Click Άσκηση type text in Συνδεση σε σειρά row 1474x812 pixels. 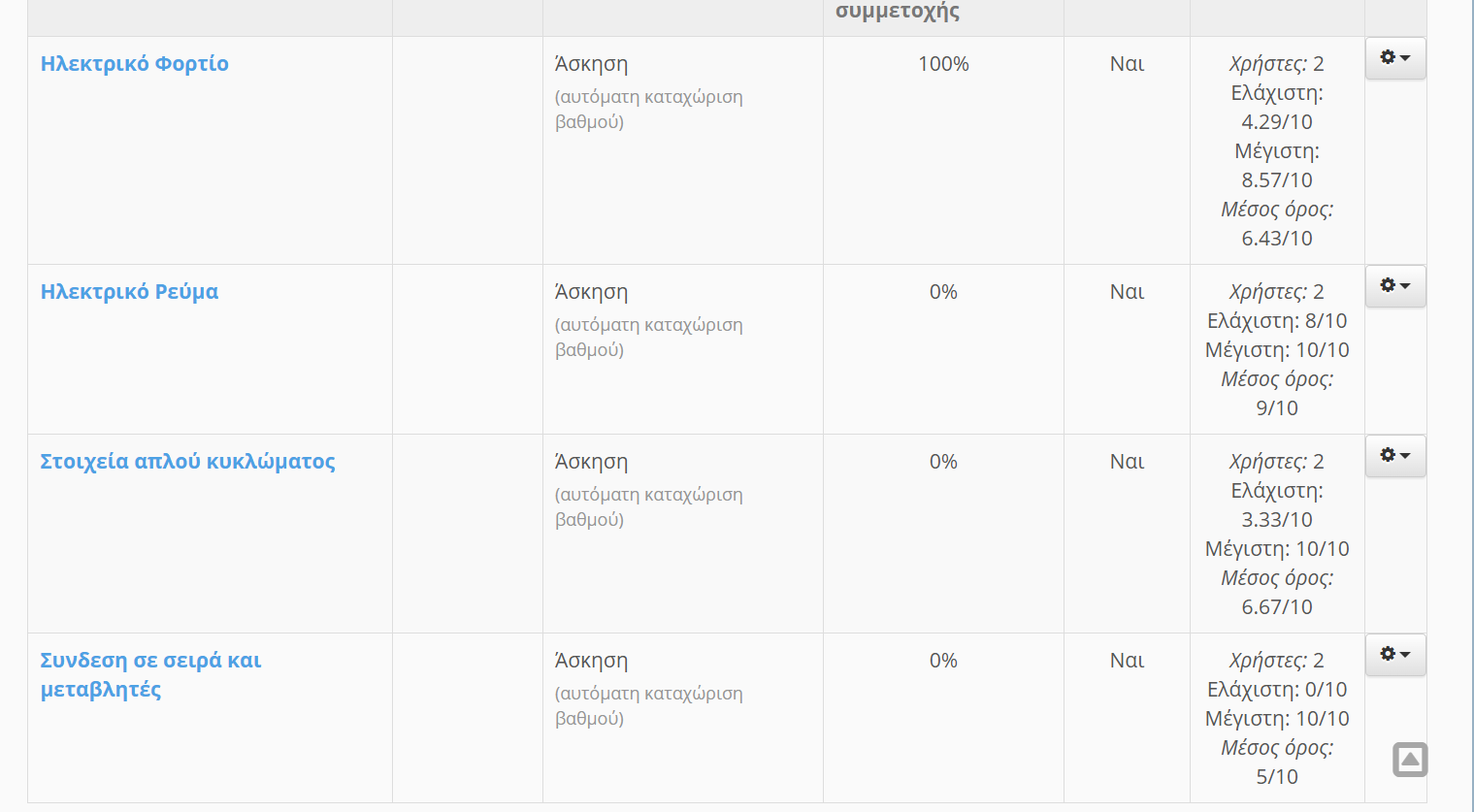[591, 661]
